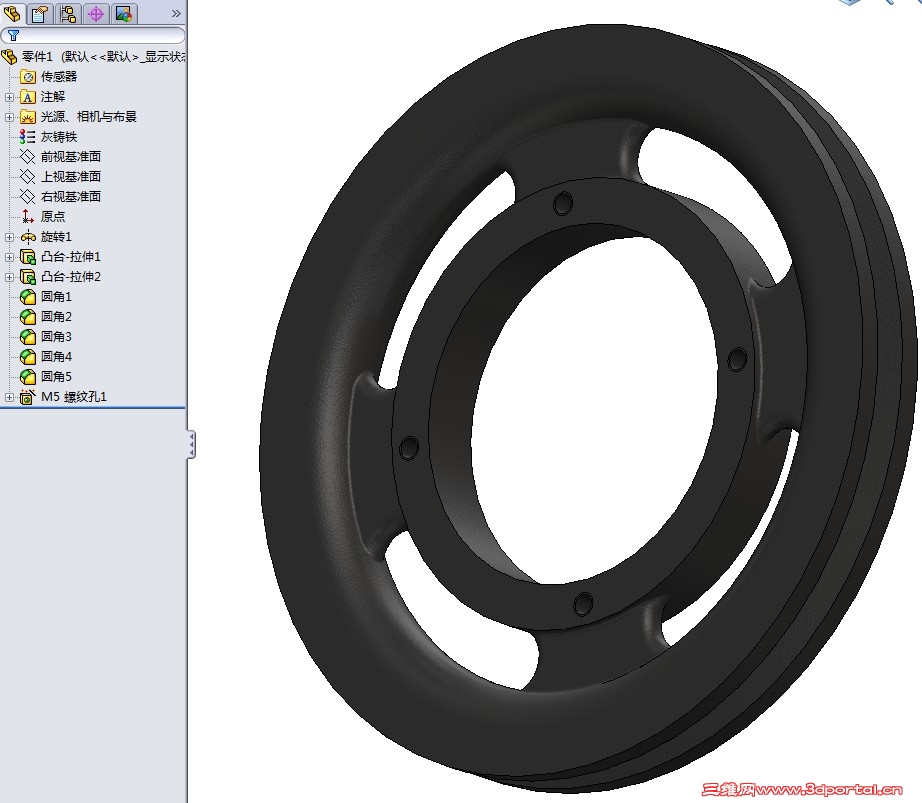Click the annotations folder icon
This screenshot has width=922, height=803.
[x=28, y=97]
